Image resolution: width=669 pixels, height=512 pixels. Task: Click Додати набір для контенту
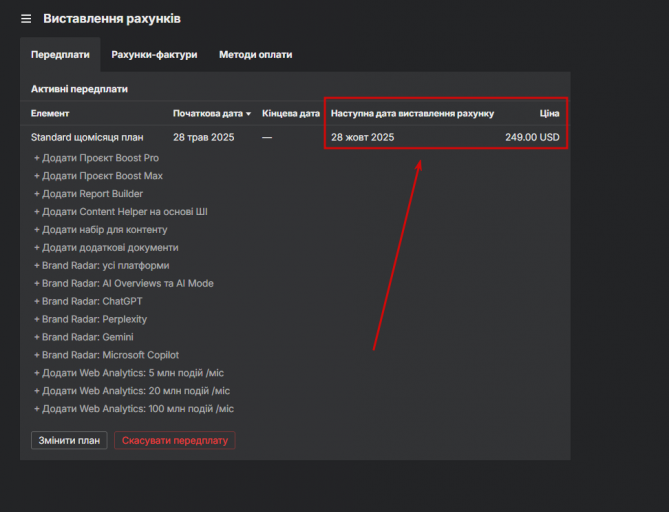pos(101,230)
